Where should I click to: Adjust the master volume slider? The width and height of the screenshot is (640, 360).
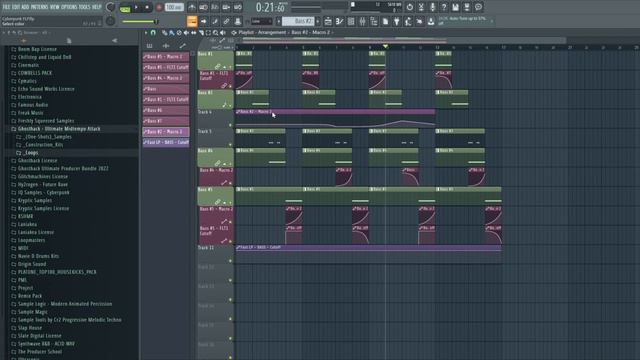pos(140,21)
